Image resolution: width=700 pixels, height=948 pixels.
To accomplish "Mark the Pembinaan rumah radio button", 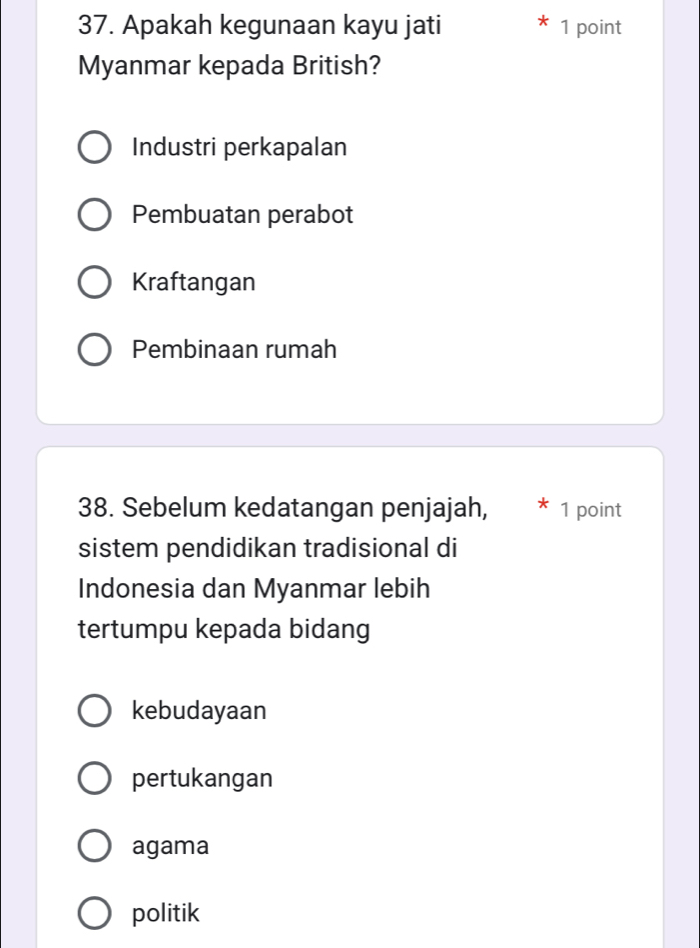I will pos(95,351).
